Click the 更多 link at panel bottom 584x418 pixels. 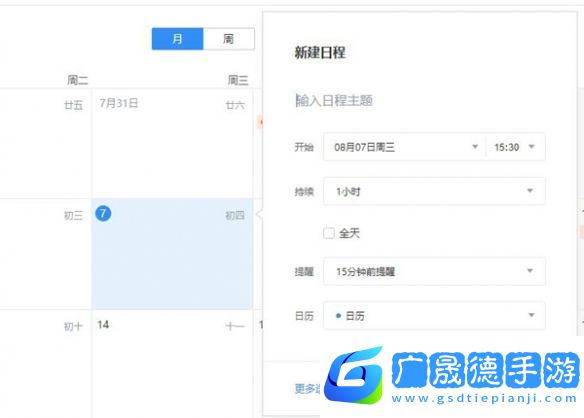(x=307, y=388)
